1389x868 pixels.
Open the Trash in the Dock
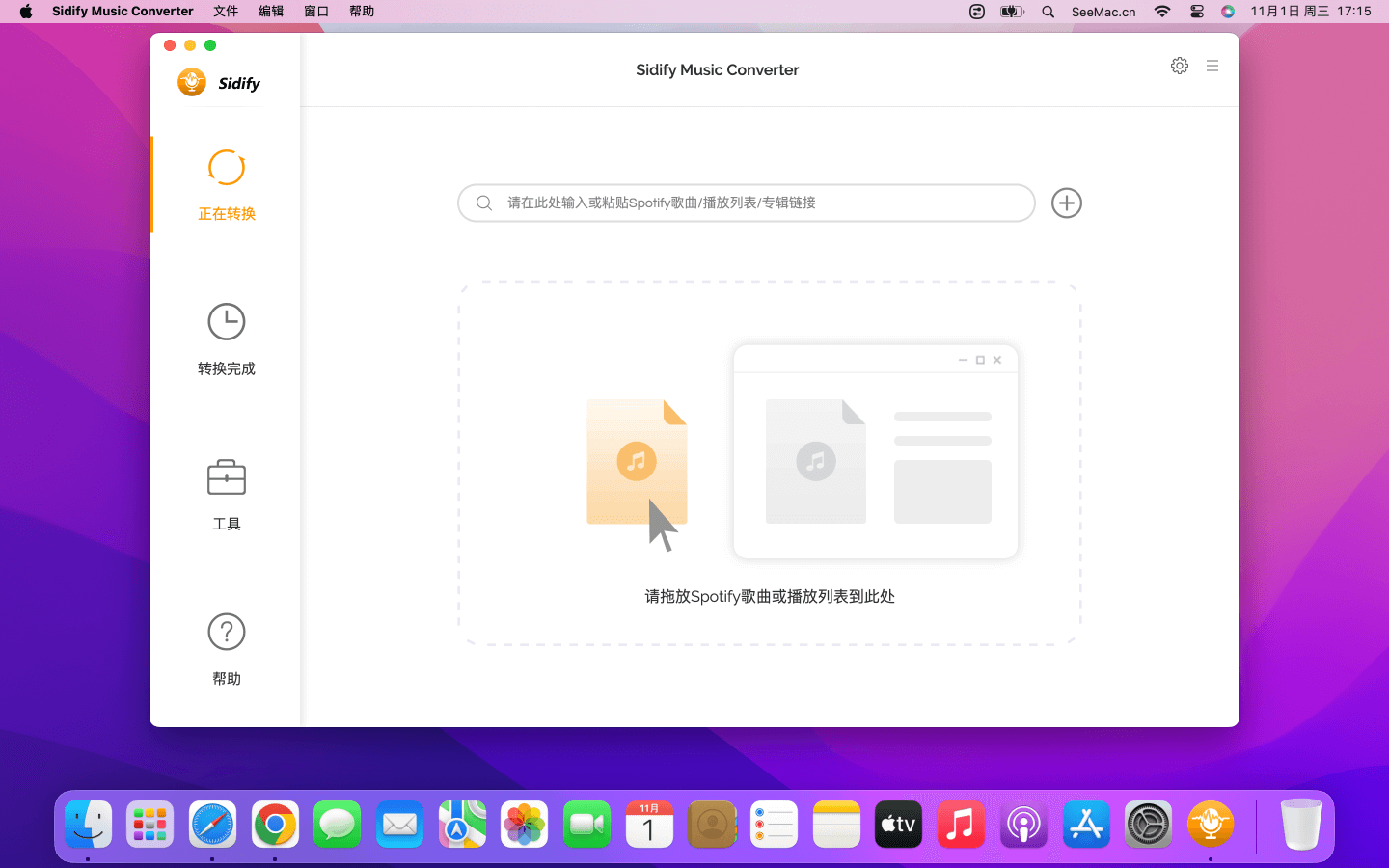click(x=1301, y=825)
